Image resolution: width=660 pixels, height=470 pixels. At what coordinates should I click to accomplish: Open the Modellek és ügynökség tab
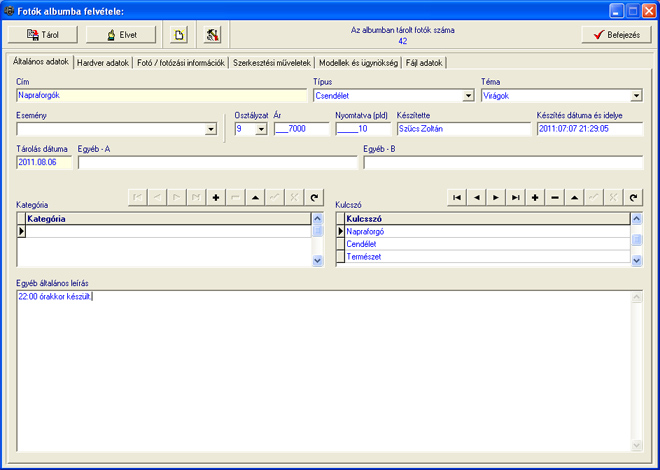click(x=358, y=63)
